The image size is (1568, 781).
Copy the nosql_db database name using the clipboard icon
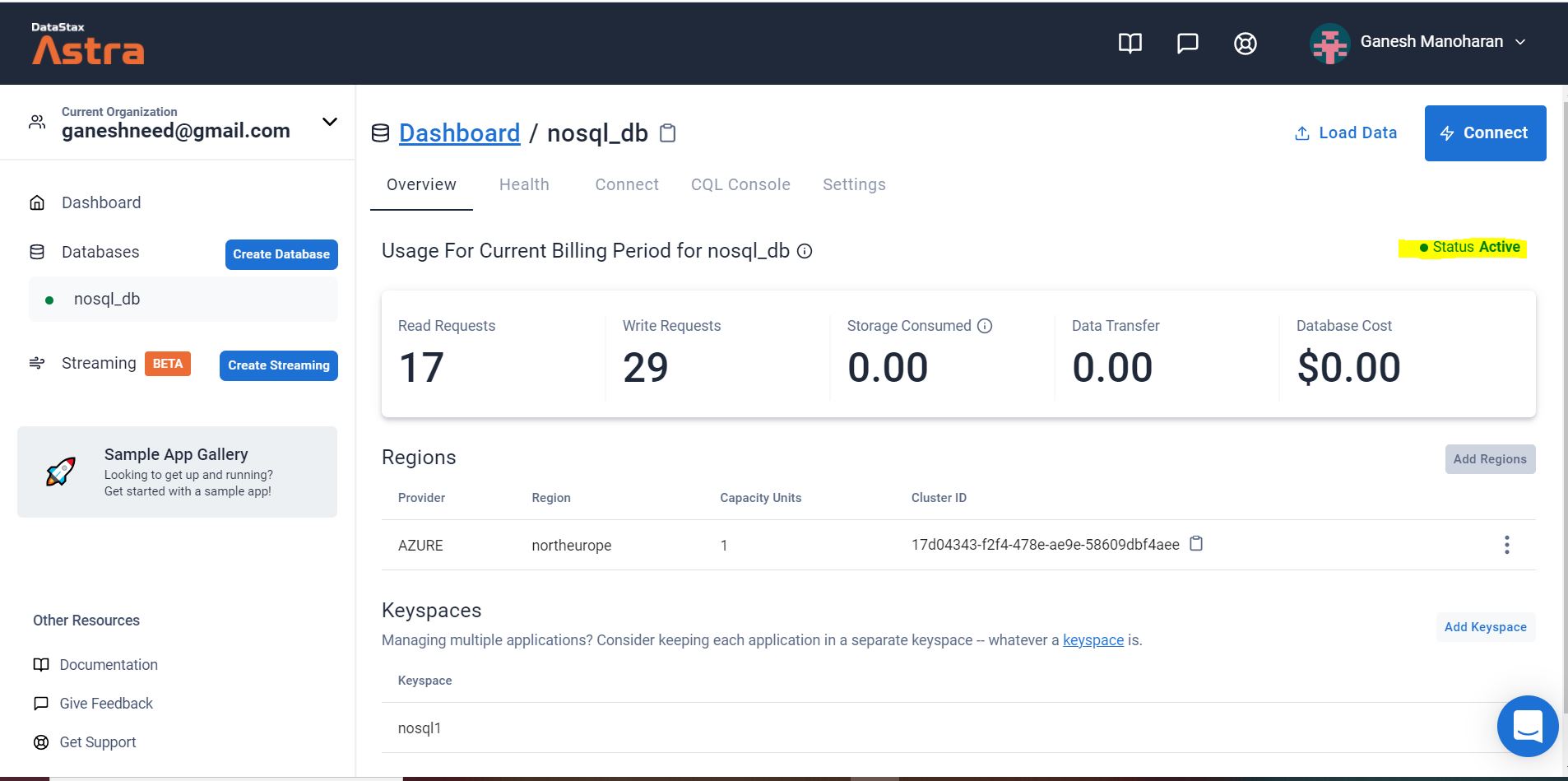tap(667, 132)
